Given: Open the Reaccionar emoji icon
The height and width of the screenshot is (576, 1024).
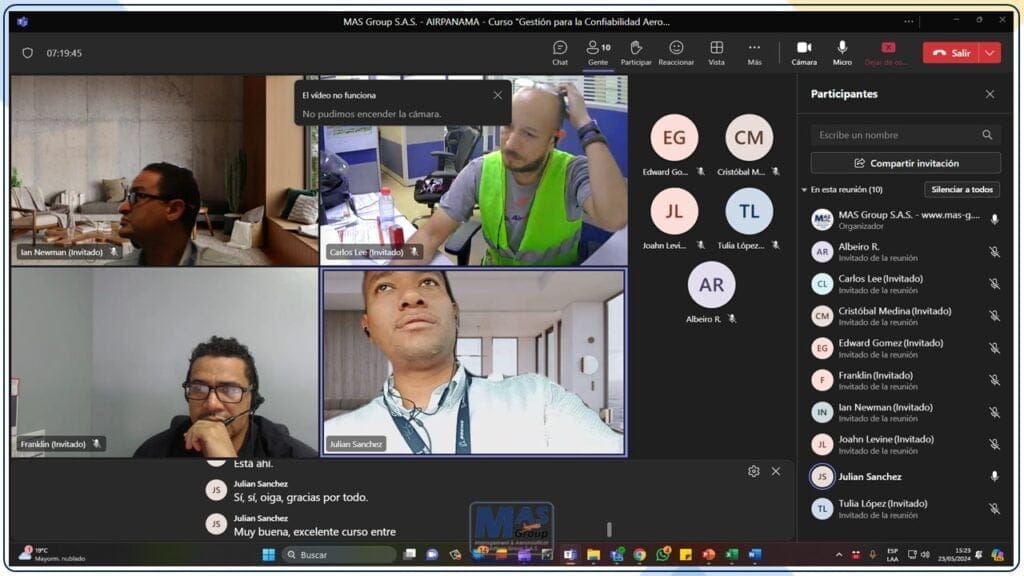Looking at the screenshot, I should point(676,48).
